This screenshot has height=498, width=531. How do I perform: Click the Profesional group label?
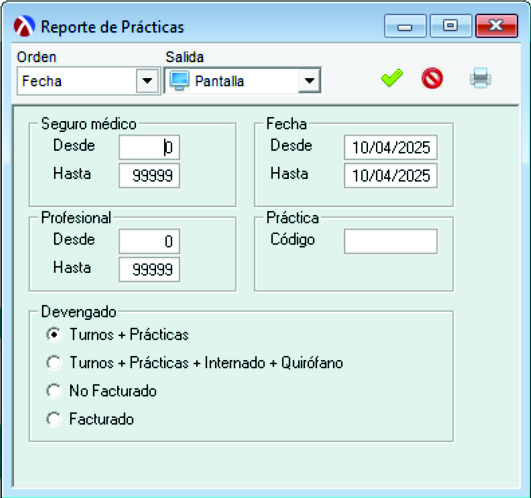click(76, 218)
